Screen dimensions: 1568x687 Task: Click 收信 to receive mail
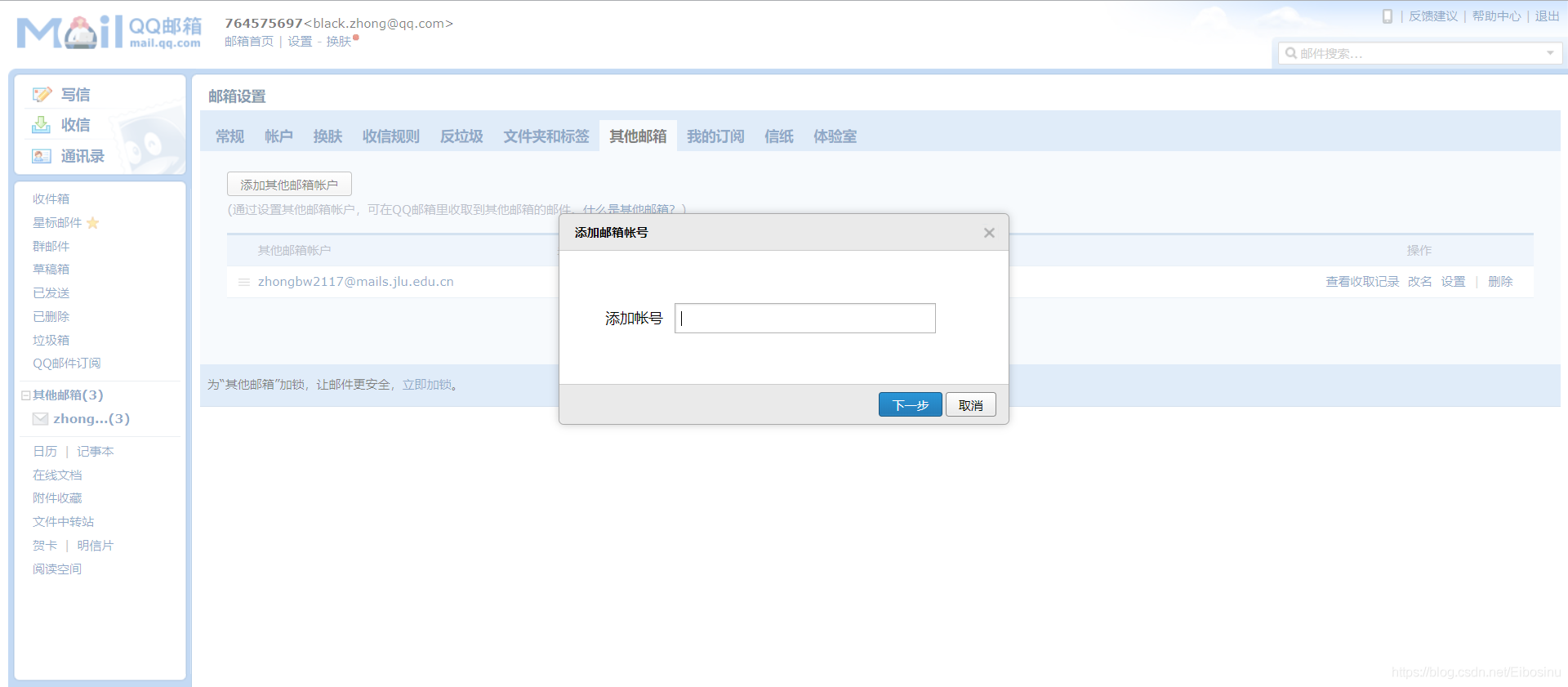click(76, 125)
